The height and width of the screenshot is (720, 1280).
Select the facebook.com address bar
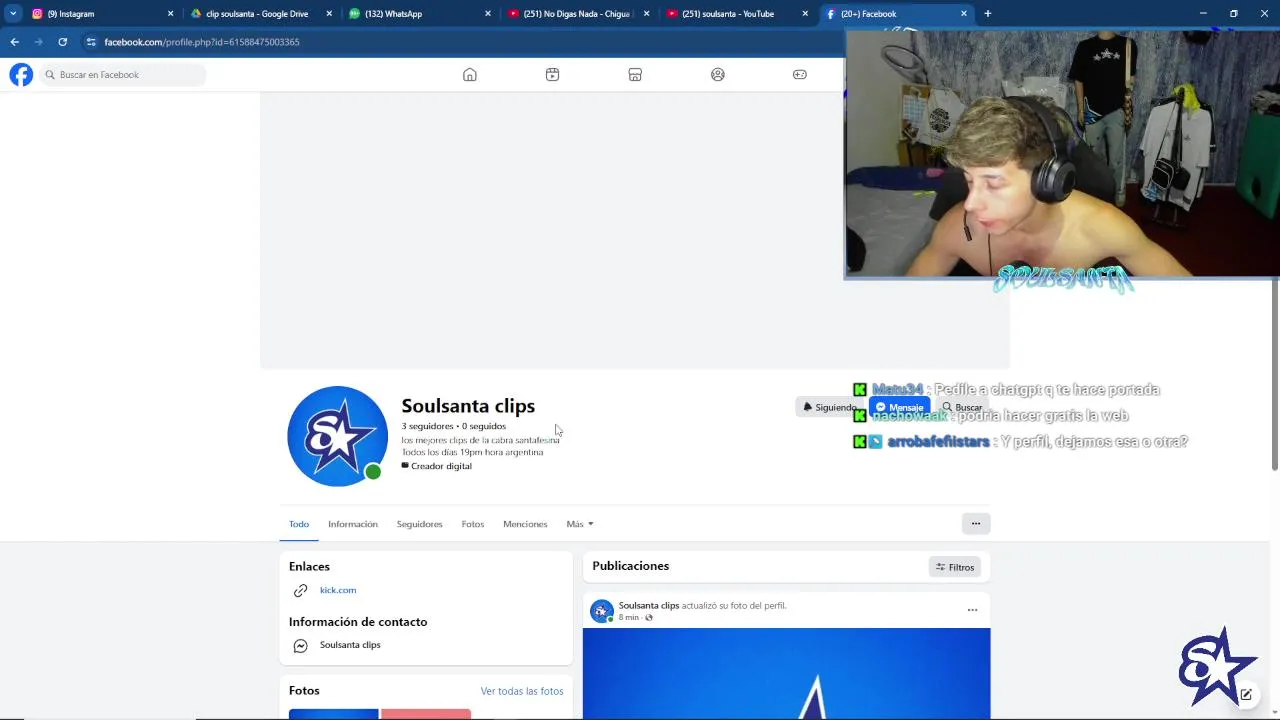coord(202,42)
